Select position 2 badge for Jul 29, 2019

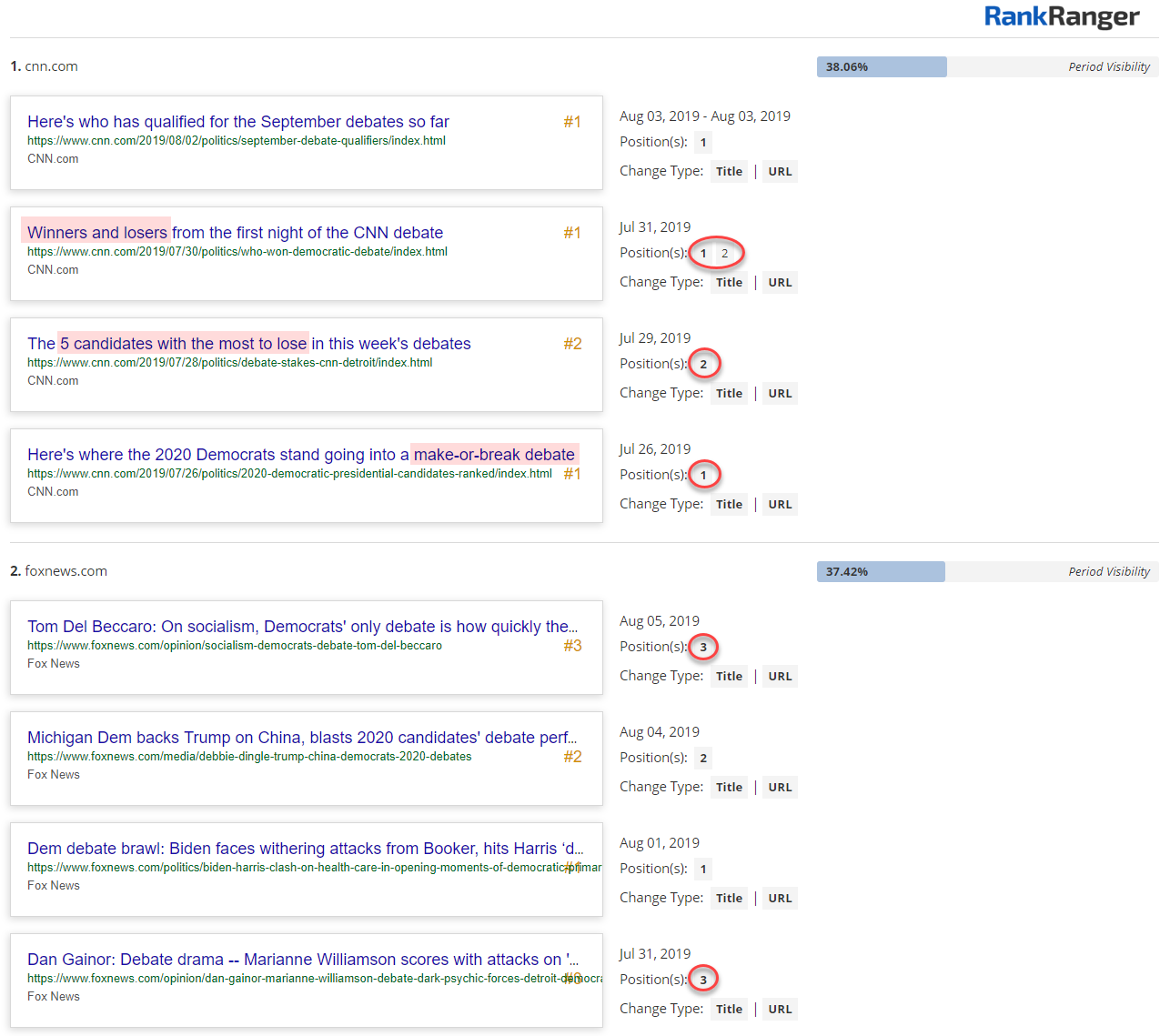point(703,364)
